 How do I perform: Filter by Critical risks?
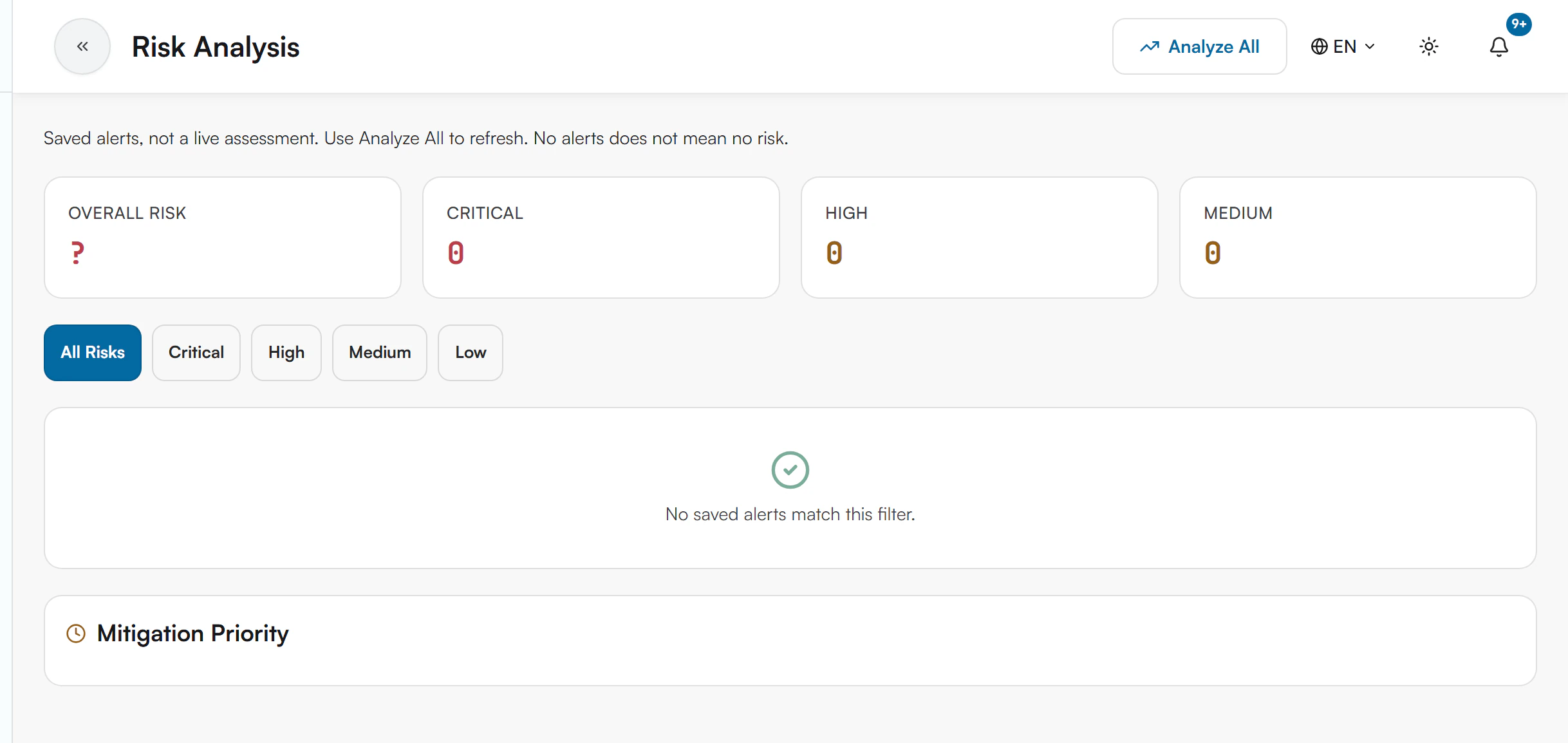(x=196, y=353)
